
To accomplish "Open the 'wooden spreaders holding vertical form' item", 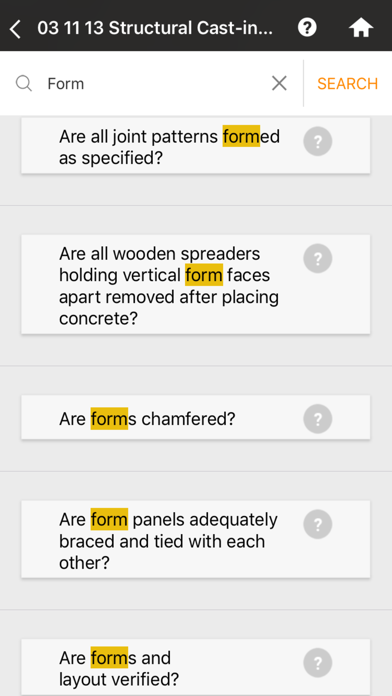I will [x=196, y=284].
